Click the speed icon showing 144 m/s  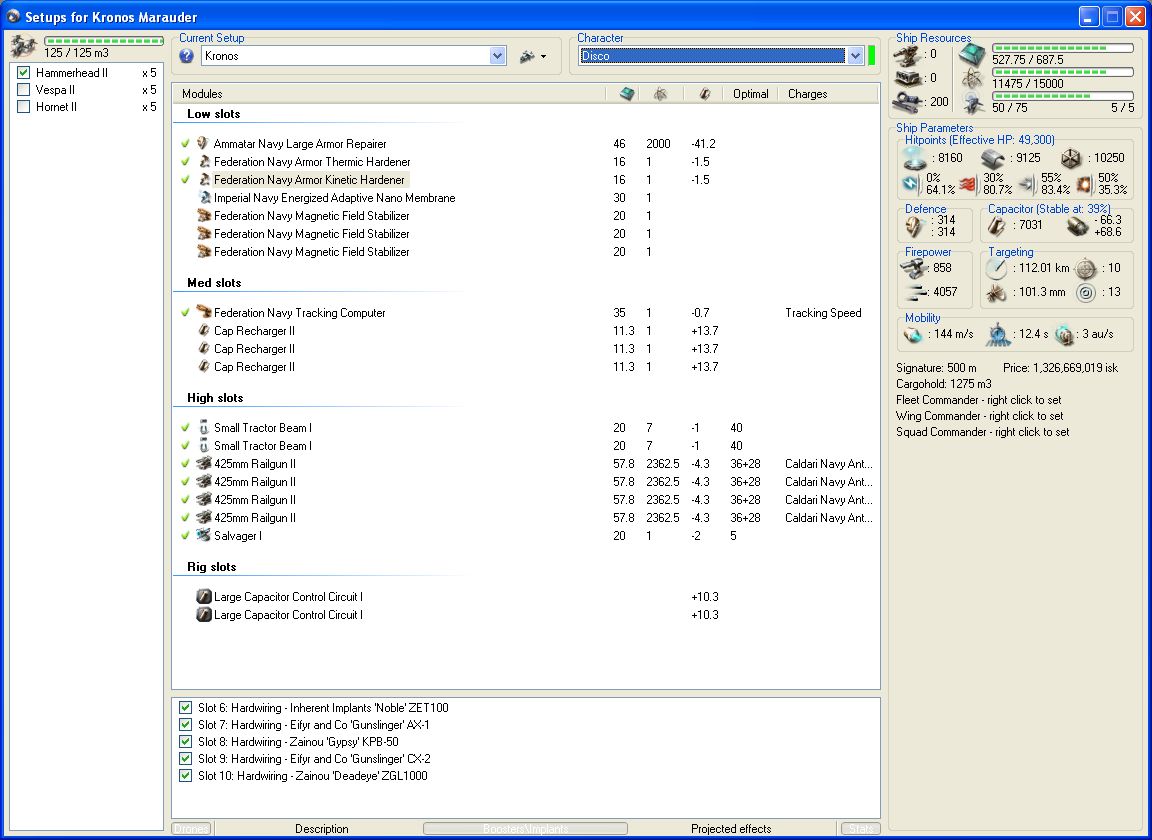pos(913,334)
